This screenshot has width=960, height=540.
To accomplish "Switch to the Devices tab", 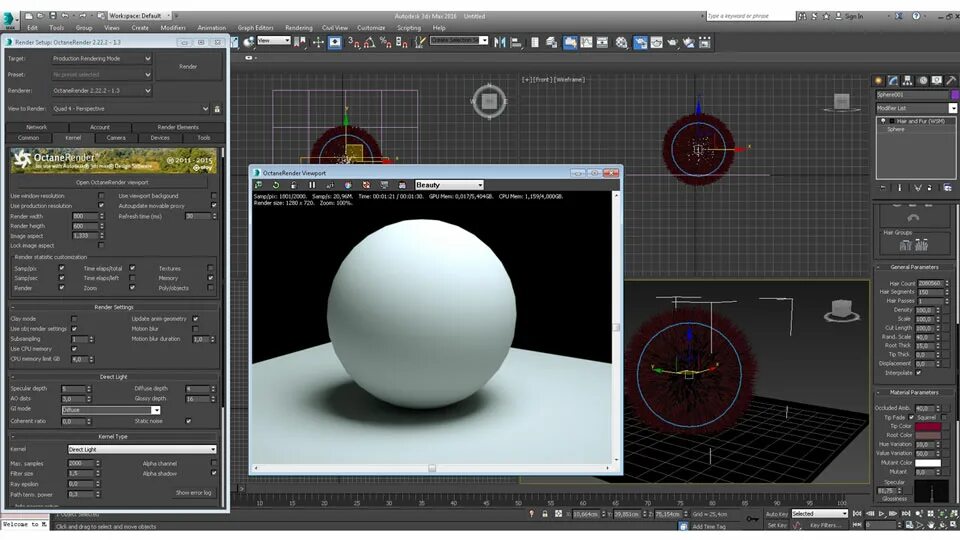I will [x=160, y=138].
